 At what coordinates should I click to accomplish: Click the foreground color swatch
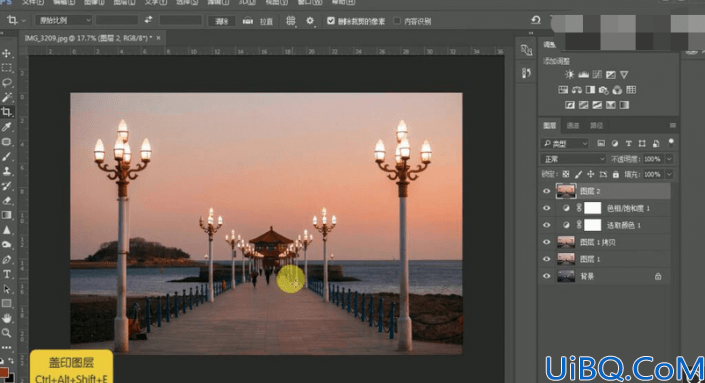click(3, 373)
